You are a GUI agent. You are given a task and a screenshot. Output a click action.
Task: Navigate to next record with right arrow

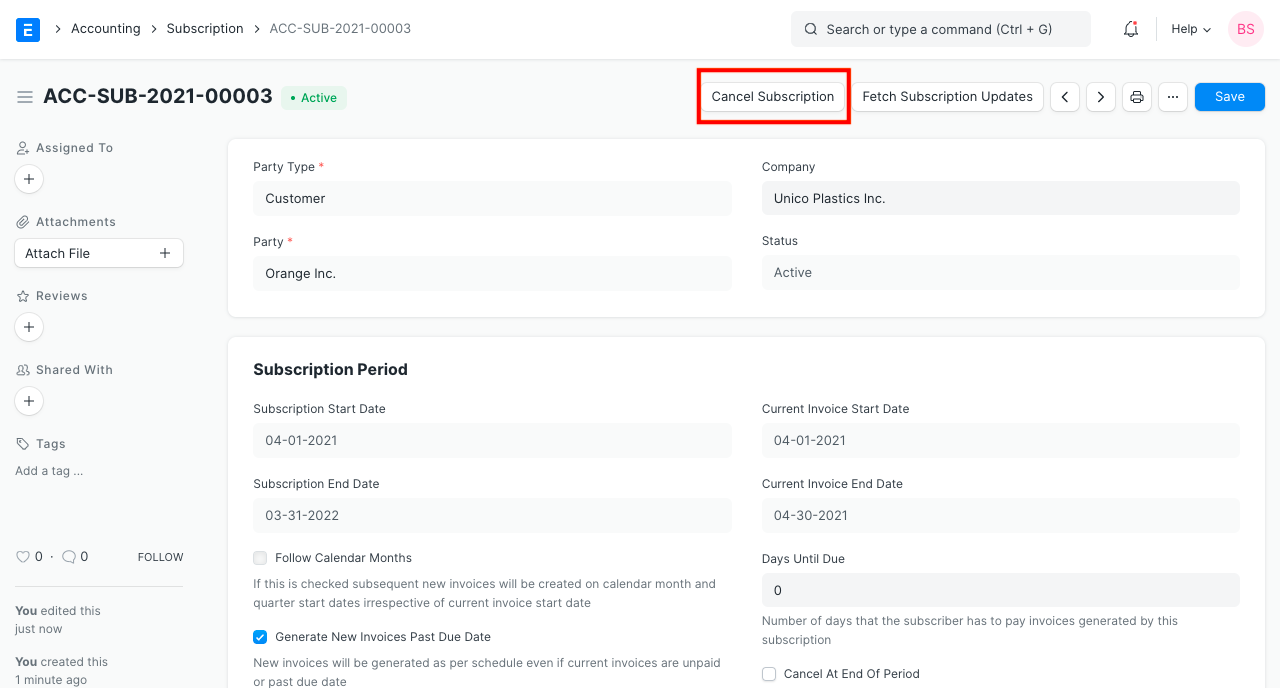click(x=1100, y=96)
